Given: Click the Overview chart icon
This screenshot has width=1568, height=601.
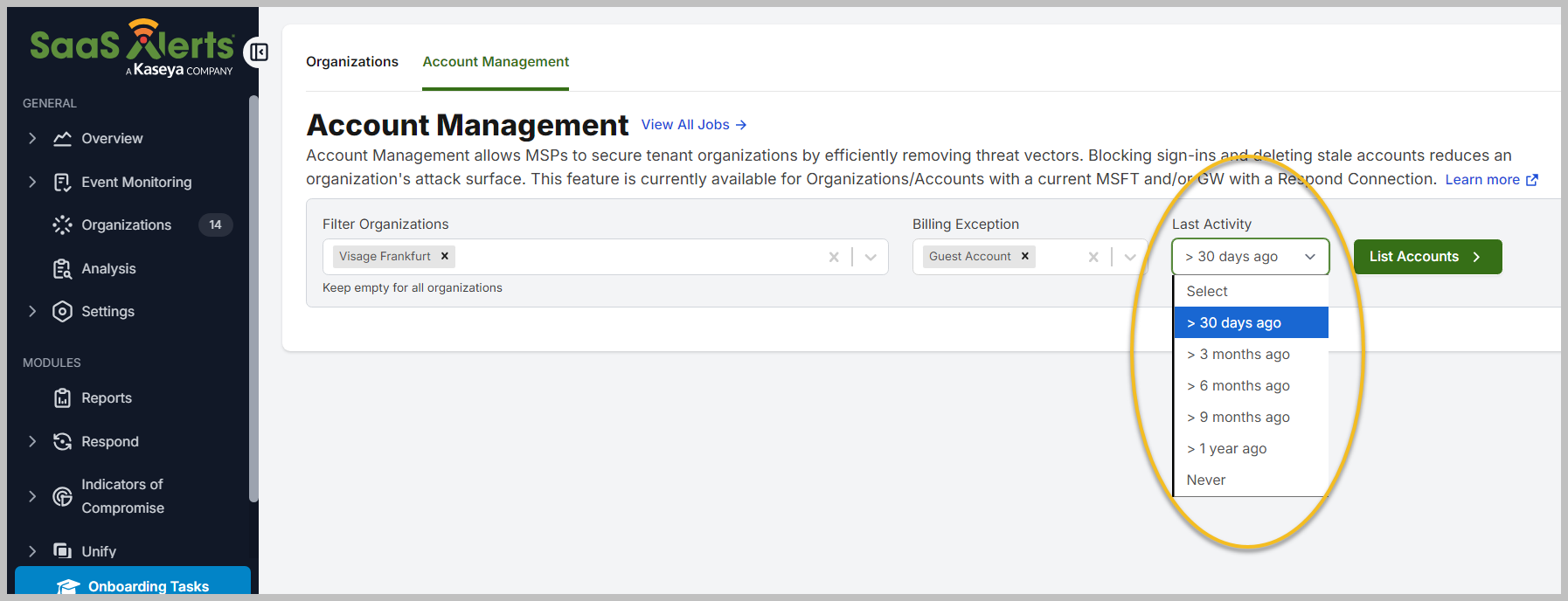Looking at the screenshot, I should coord(62,139).
